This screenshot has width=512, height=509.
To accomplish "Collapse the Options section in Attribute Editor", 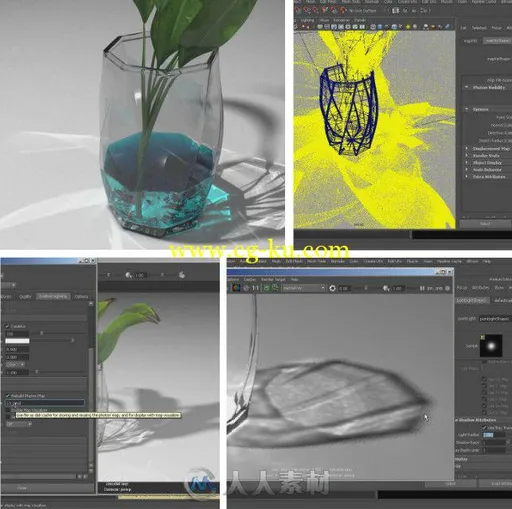I will pyautogui.click(x=467, y=109).
